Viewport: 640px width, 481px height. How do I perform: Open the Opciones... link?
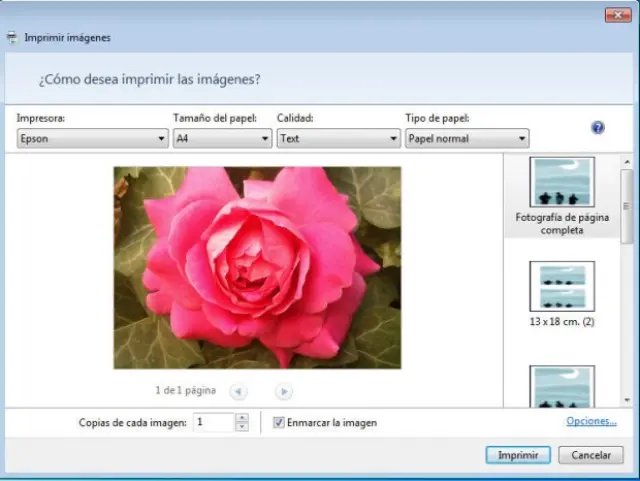pyautogui.click(x=591, y=421)
